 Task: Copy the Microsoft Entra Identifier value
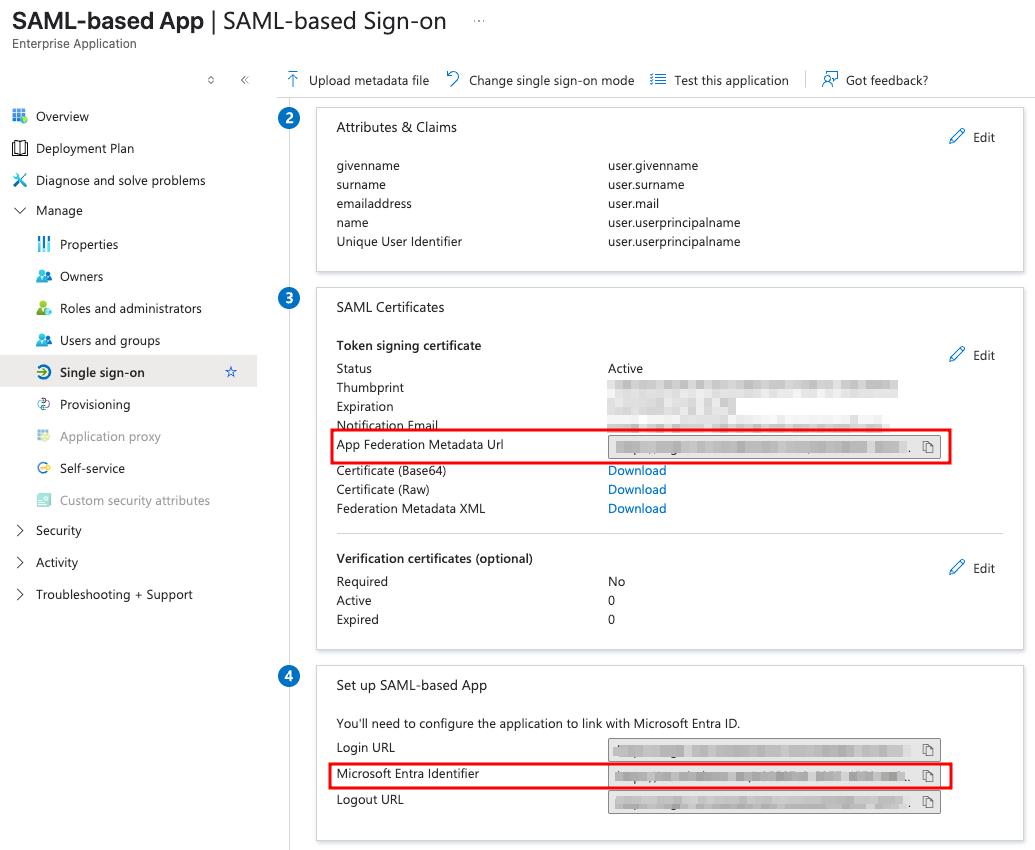(927, 776)
